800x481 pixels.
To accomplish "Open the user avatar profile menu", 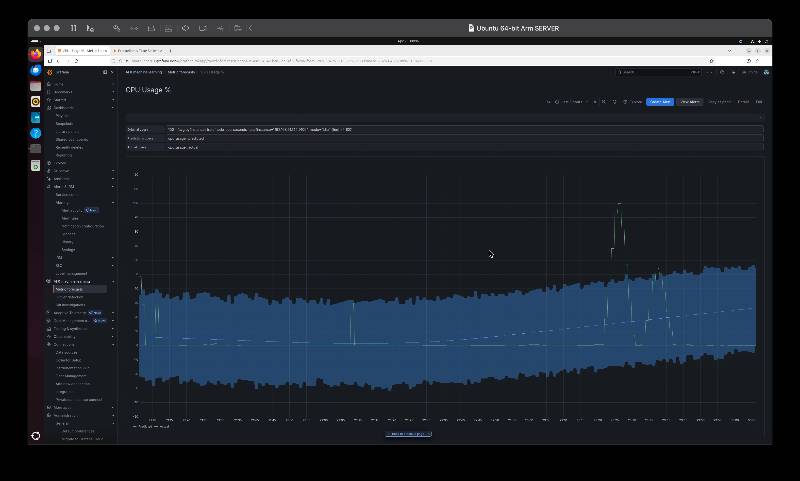I will (x=766, y=72).
